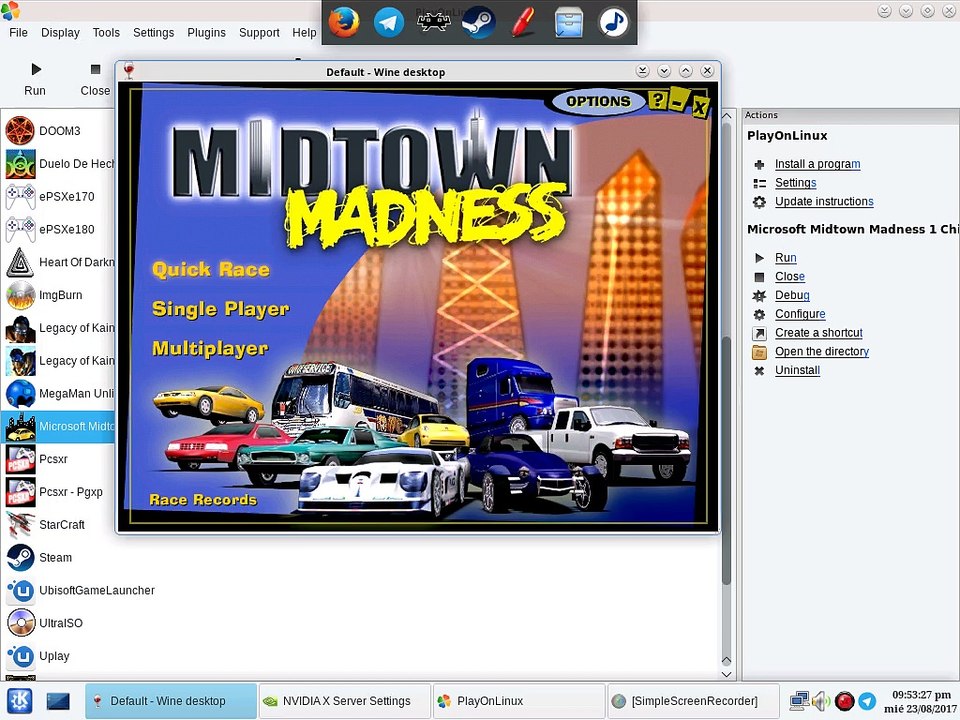Choose Quick Race in the game menu
Image resolution: width=960 pixels, height=720 pixels.
coord(211,269)
